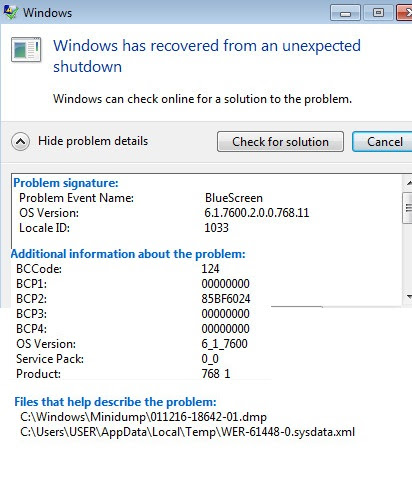
Task: Click the WER-61448-0.sysdata.xml file path
Action: pos(187,432)
